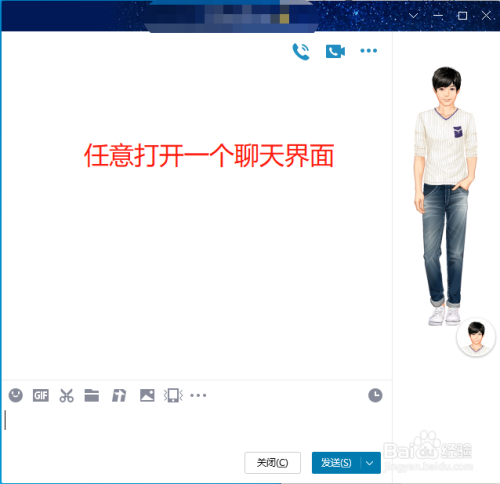The width and height of the screenshot is (500, 484).
Task: Maximize the chat window
Action: coord(462,15)
